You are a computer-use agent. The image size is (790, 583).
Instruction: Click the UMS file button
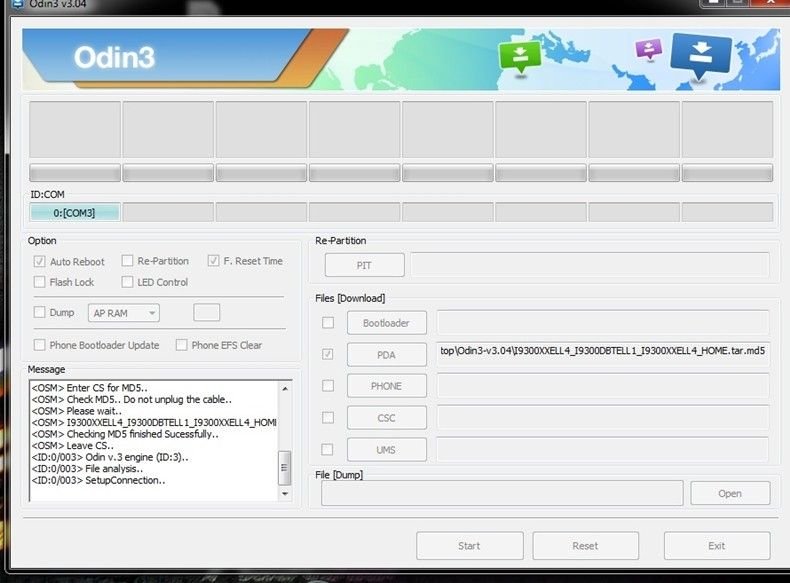(x=386, y=449)
